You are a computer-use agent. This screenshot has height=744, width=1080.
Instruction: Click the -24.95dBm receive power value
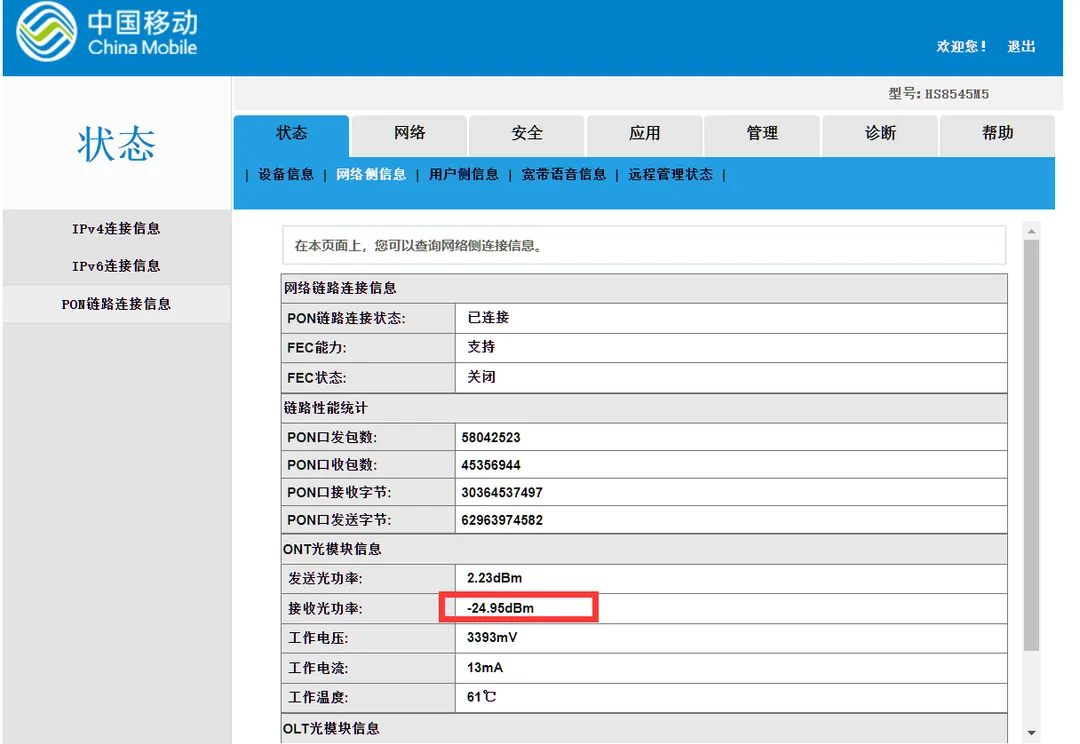tap(500, 608)
